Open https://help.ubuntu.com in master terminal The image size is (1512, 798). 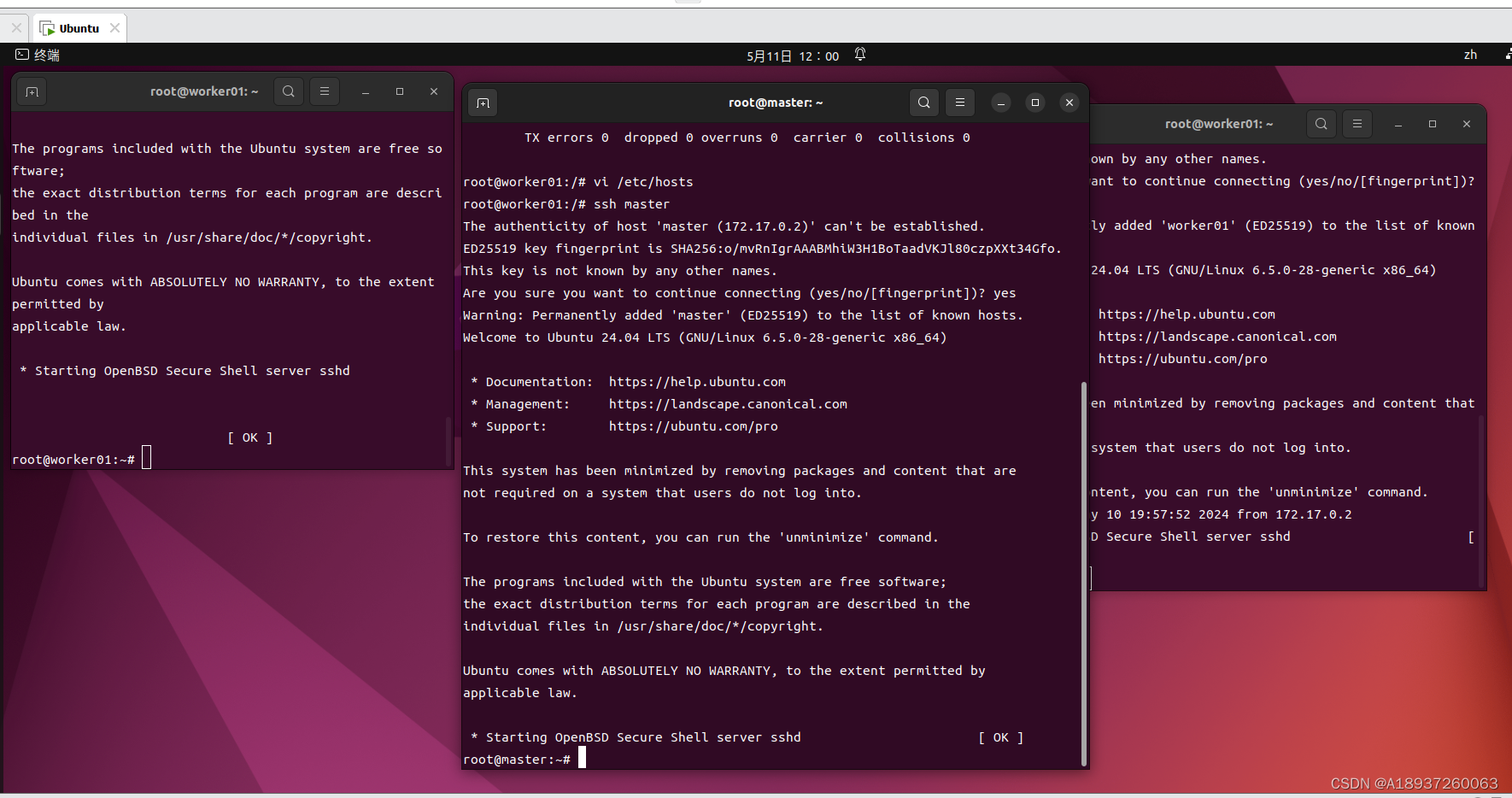click(697, 382)
